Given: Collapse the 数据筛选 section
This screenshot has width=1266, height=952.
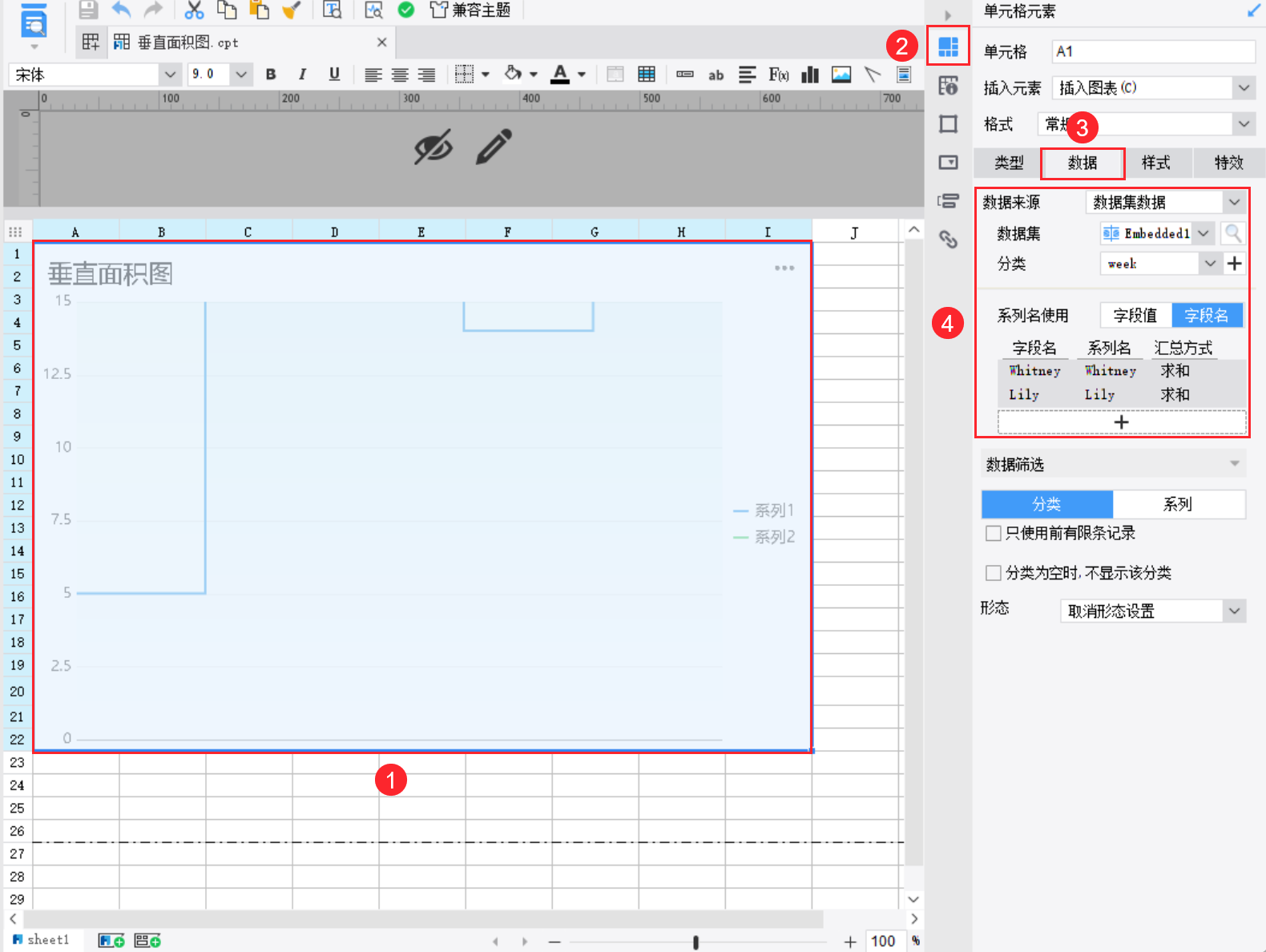Looking at the screenshot, I should 1235,464.
